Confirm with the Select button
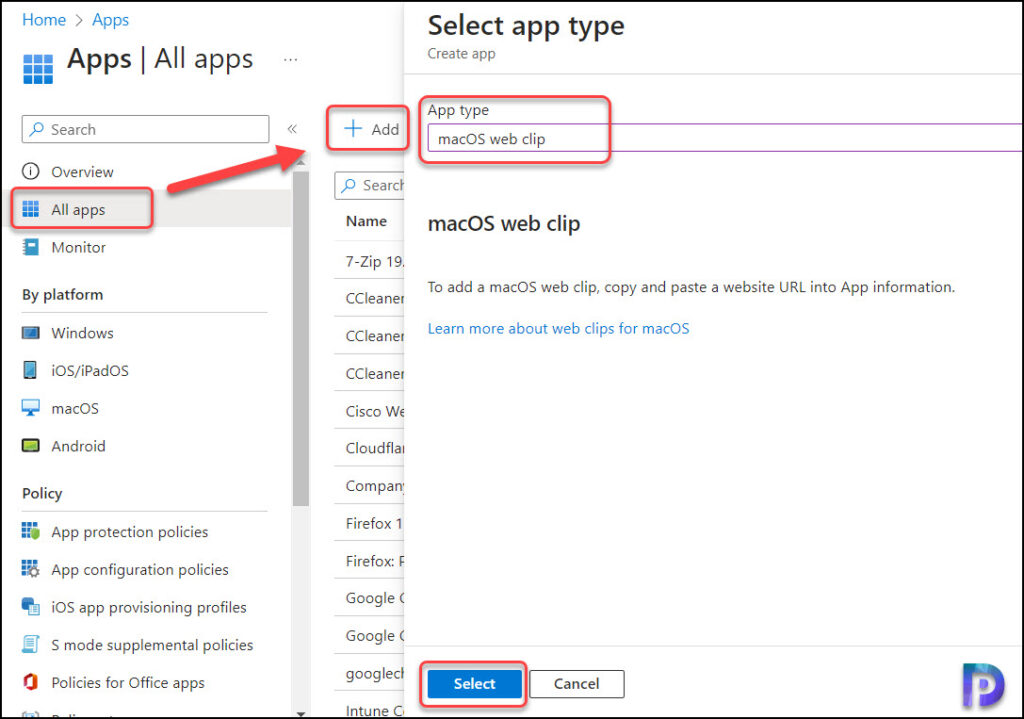1024x719 pixels. (475, 684)
